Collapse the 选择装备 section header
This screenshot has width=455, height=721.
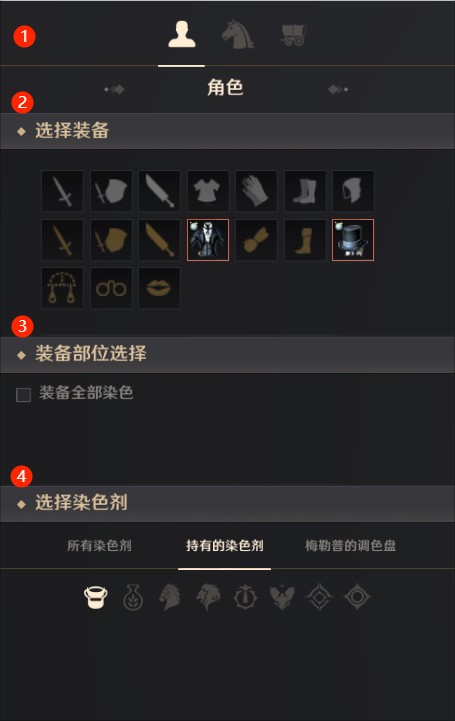point(228,131)
